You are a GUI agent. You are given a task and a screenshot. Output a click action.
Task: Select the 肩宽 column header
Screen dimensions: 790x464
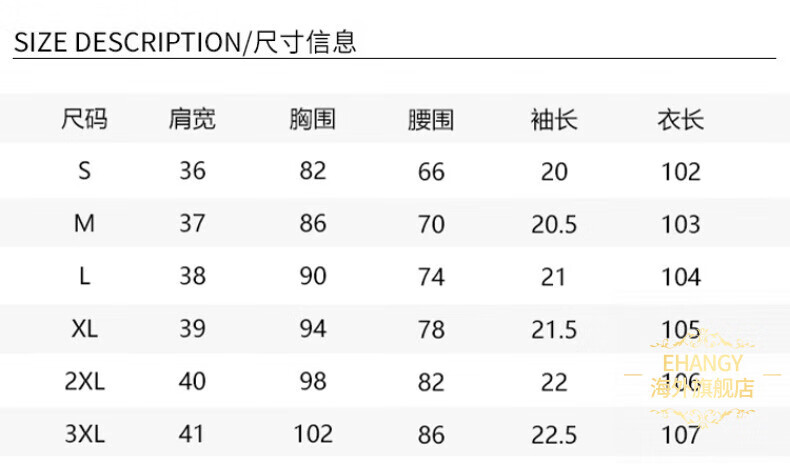click(192, 120)
